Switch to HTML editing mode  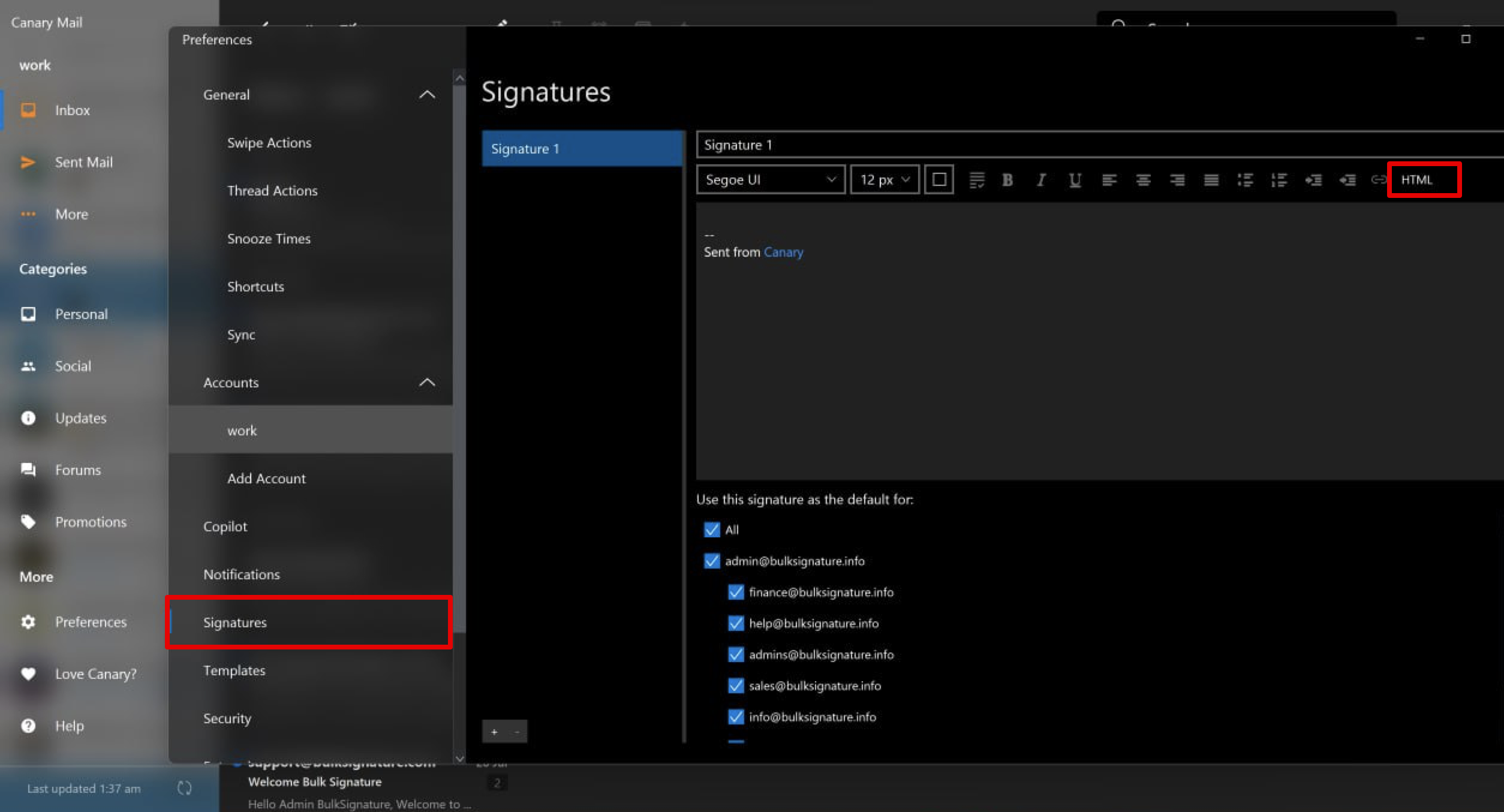point(1418,179)
